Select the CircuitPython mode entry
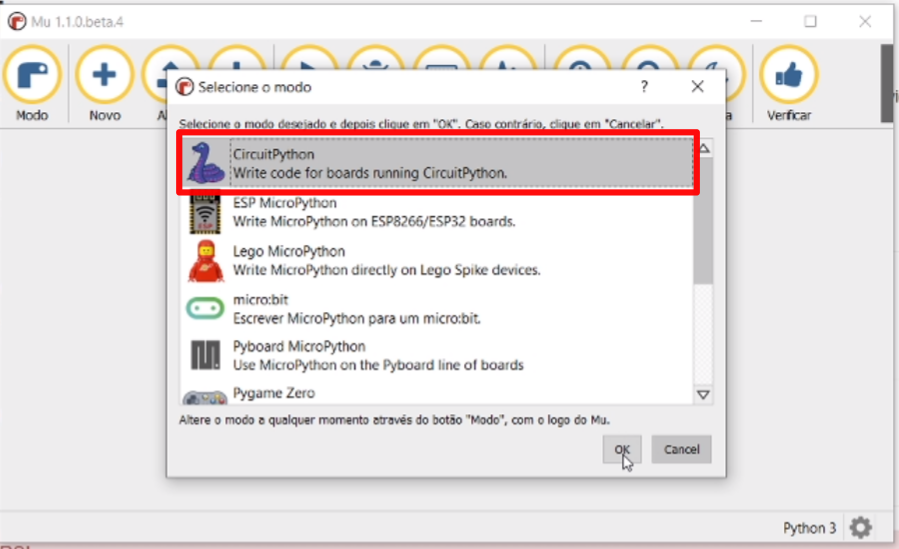The height and width of the screenshot is (549, 899). tap(438, 163)
